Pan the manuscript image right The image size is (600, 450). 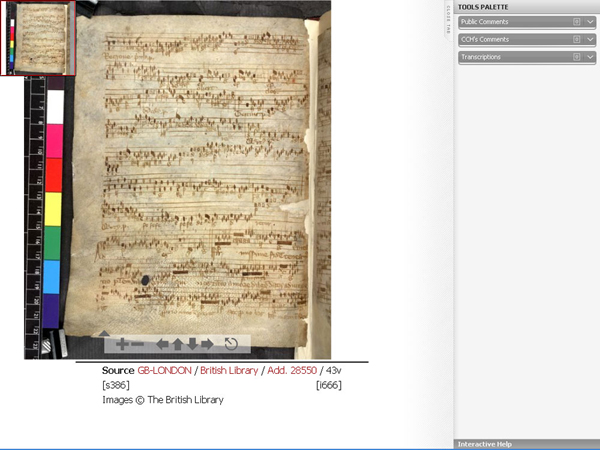207,344
